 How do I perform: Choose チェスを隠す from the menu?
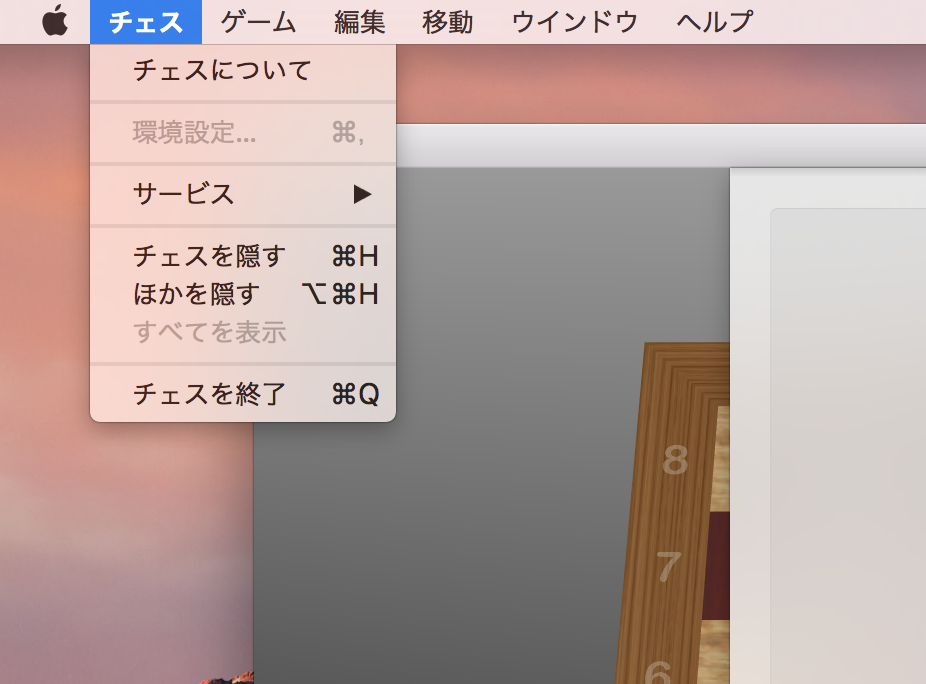pyautogui.click(x=243, y=256)
